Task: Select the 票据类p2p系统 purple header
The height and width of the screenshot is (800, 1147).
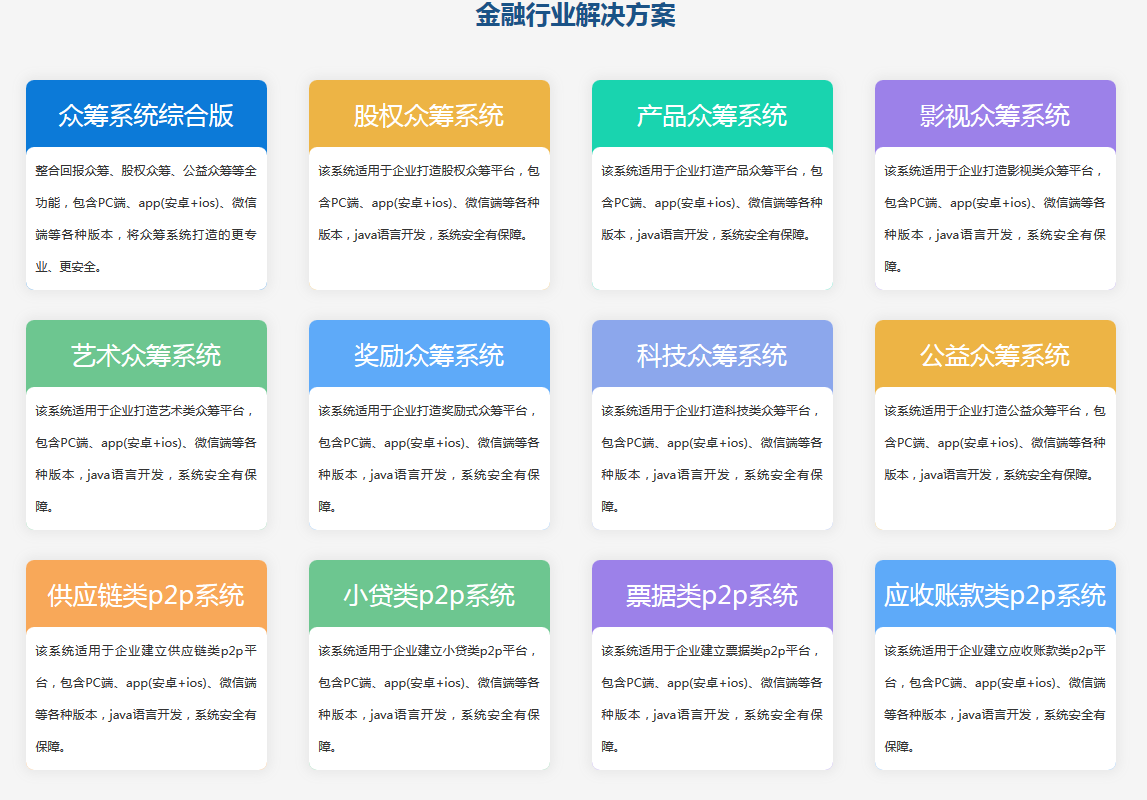Action: (x=712, y=595)
